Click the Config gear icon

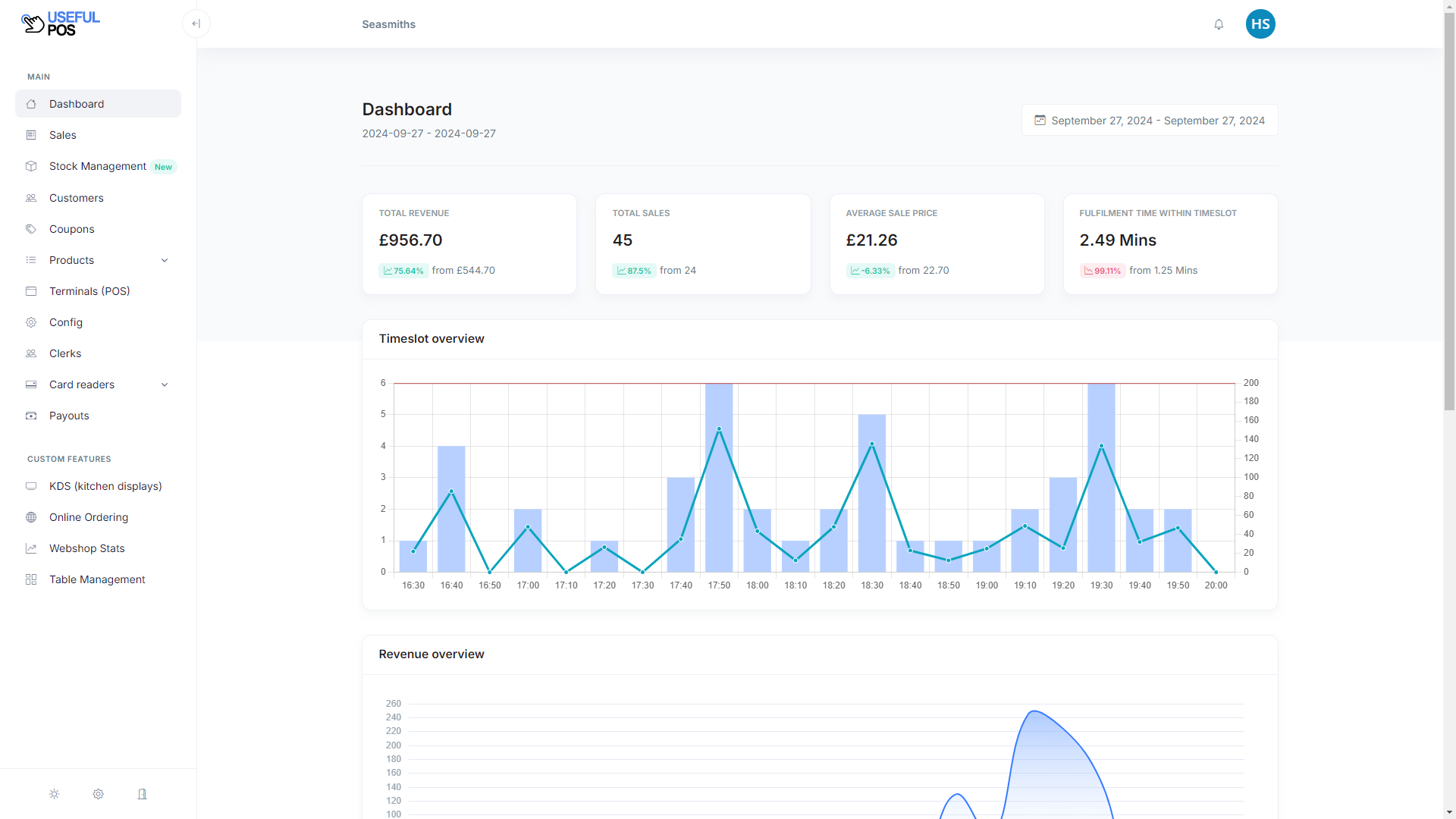[31, 322]
